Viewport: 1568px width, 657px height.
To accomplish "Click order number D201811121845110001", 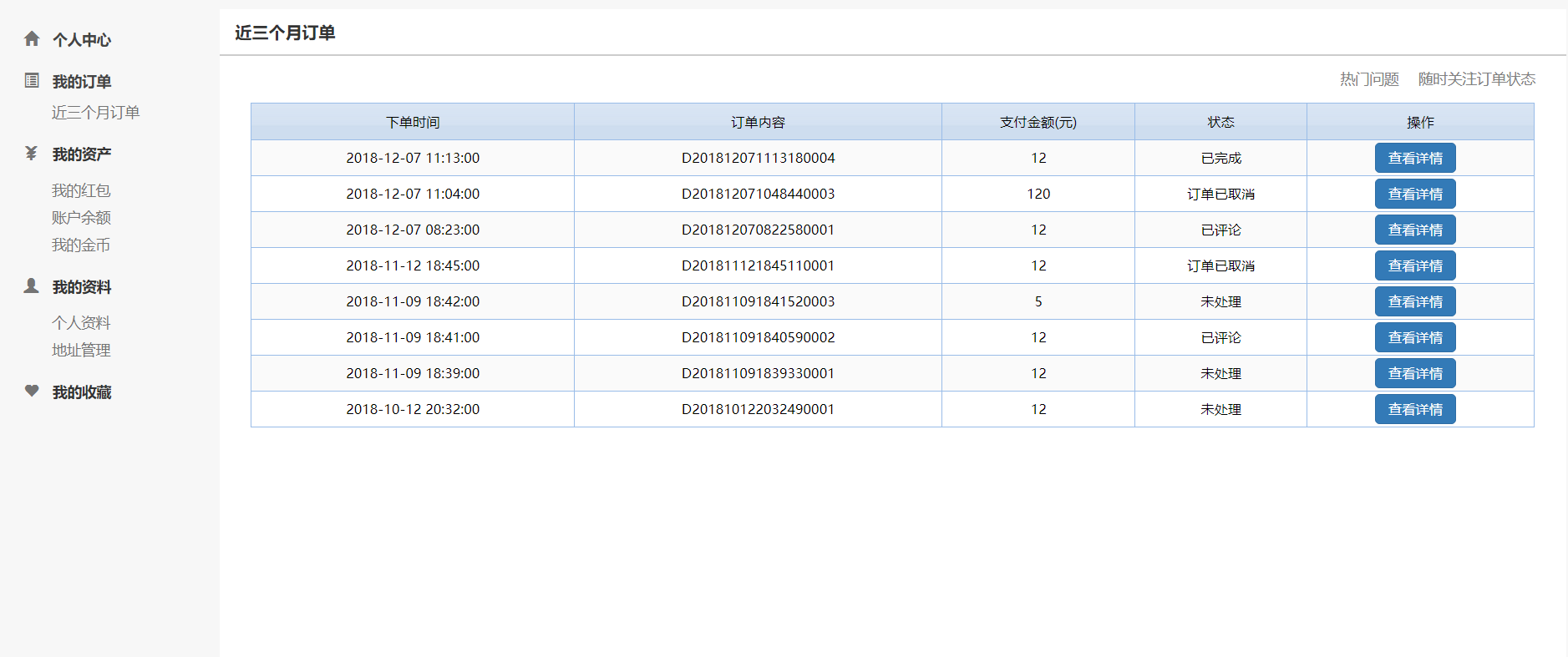I will 758,265.
